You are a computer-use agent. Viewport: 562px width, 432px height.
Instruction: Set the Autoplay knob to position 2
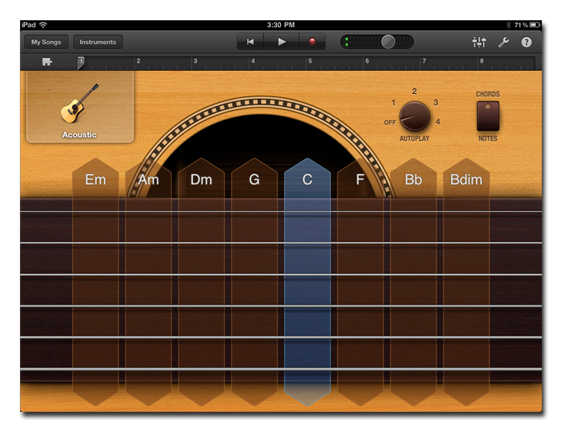pos(414,91)
